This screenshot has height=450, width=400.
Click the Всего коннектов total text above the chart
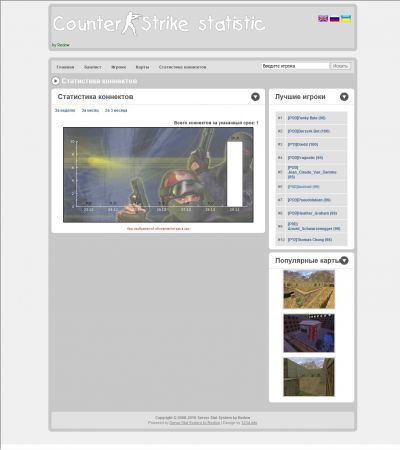pyautogui.click(x=216, y=123)
